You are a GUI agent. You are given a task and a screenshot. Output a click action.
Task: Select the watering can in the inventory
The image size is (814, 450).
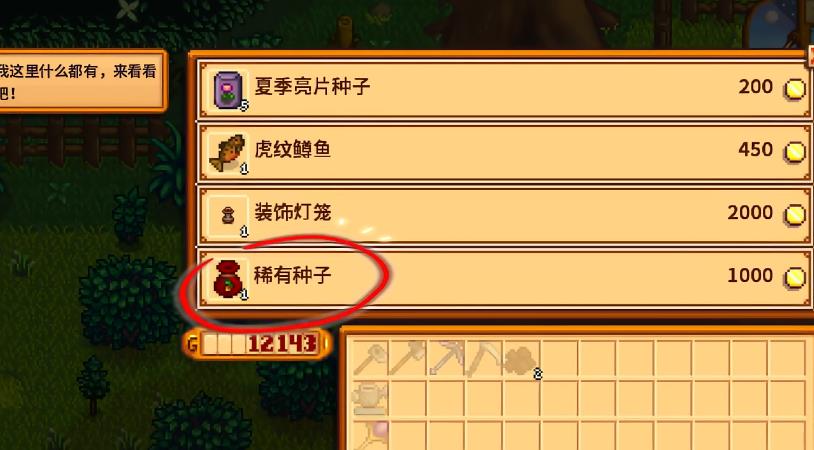[x=370, y=397]
